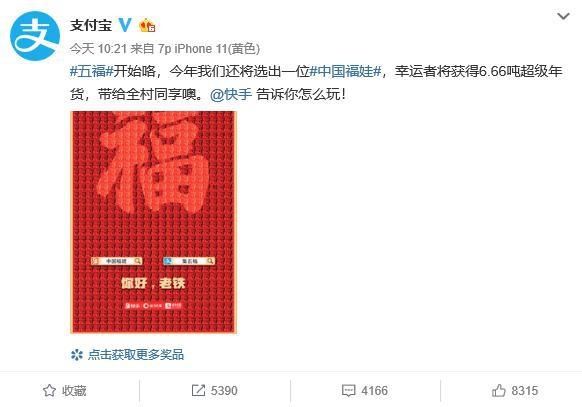582x407 pixels.
Task: Click the 收藏 label
Action: [x=74, y=391]
